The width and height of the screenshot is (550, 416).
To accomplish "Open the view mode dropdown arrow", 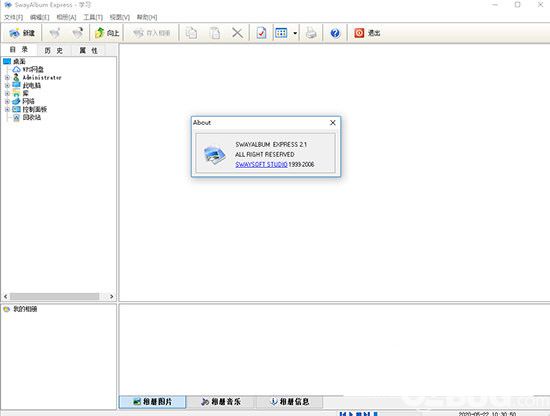I will 295,33.
